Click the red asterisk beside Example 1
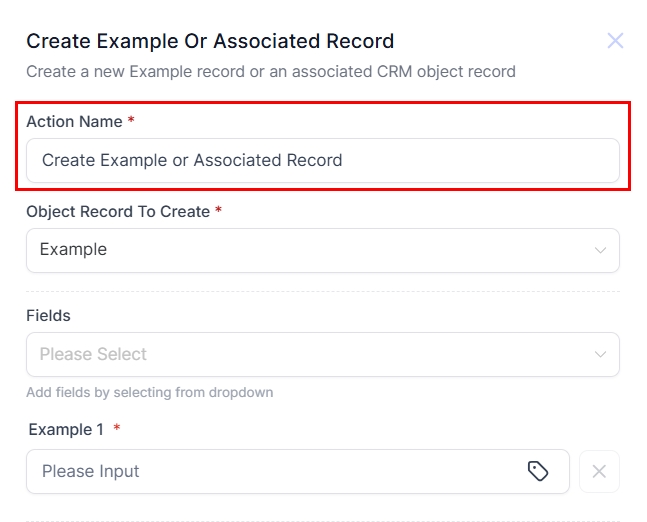This screenshot has width=647, height=522. 116,429
